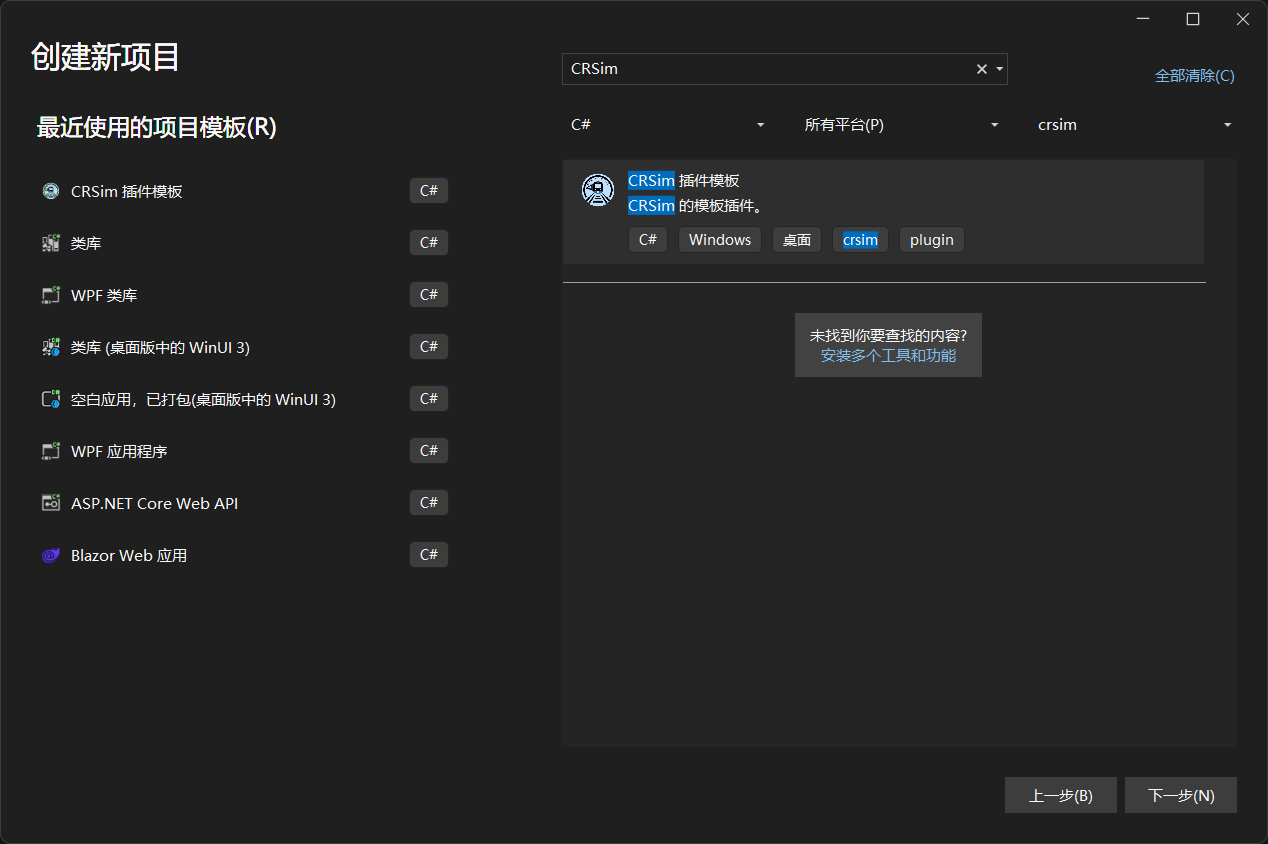Expand the search history dropdown arrow
This screenshot has height=844, width=1268.
tap(999, 69)
